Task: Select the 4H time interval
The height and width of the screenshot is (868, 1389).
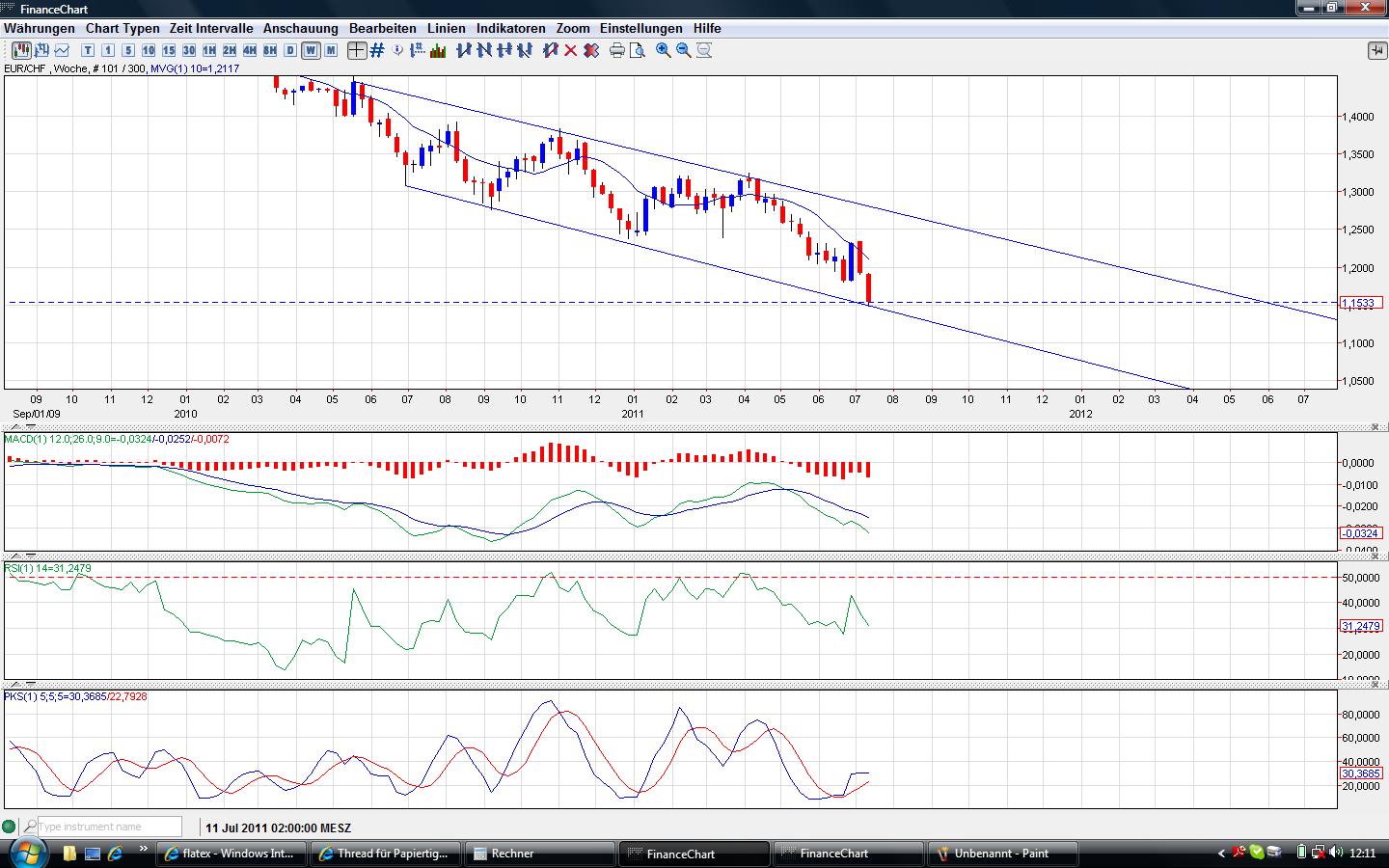Action: 250,50
